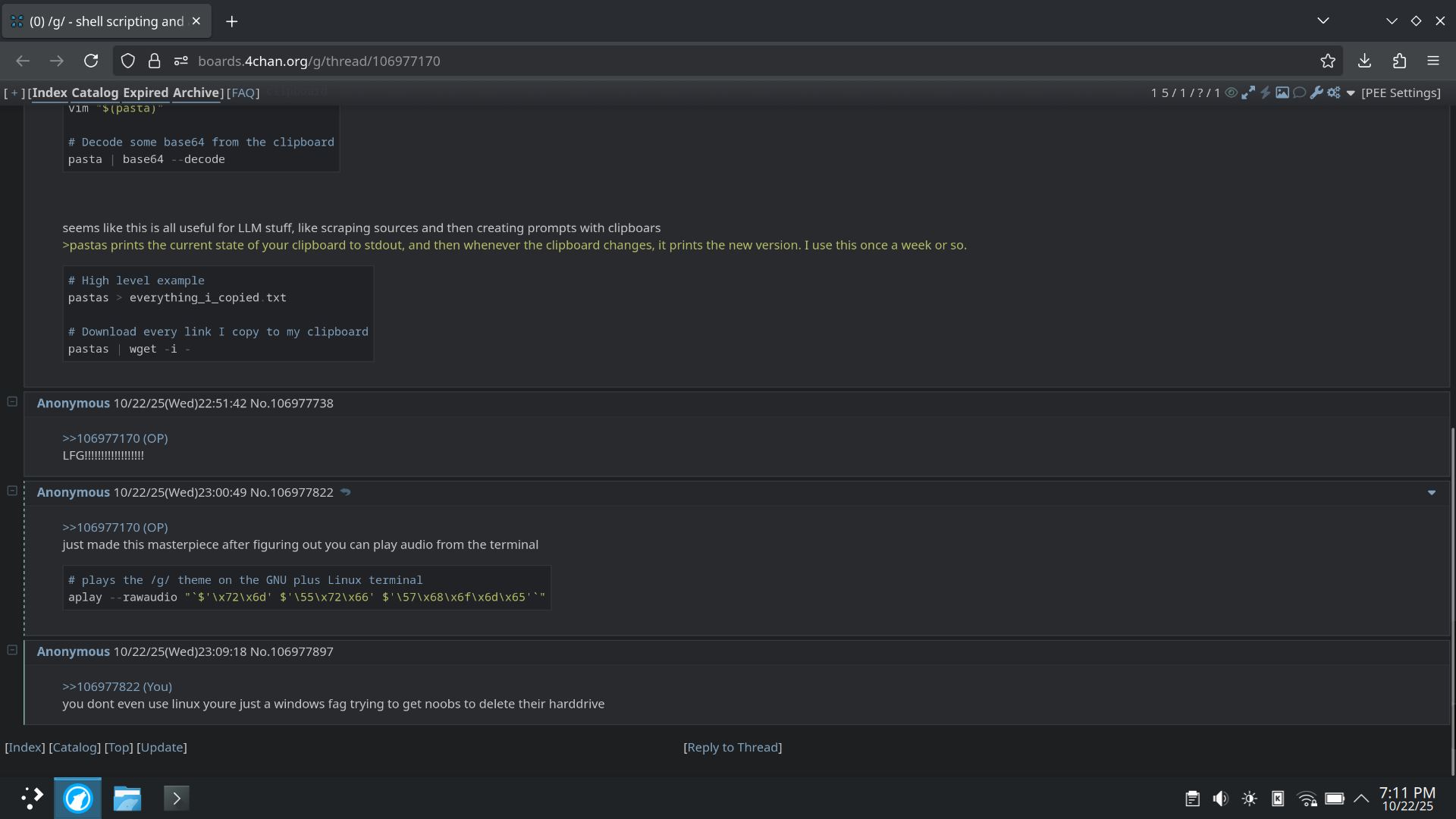Click the thread watcher eye icon
This screenshot has height=819, width=1456.
pyautogui.click(x=1232, y=93)
